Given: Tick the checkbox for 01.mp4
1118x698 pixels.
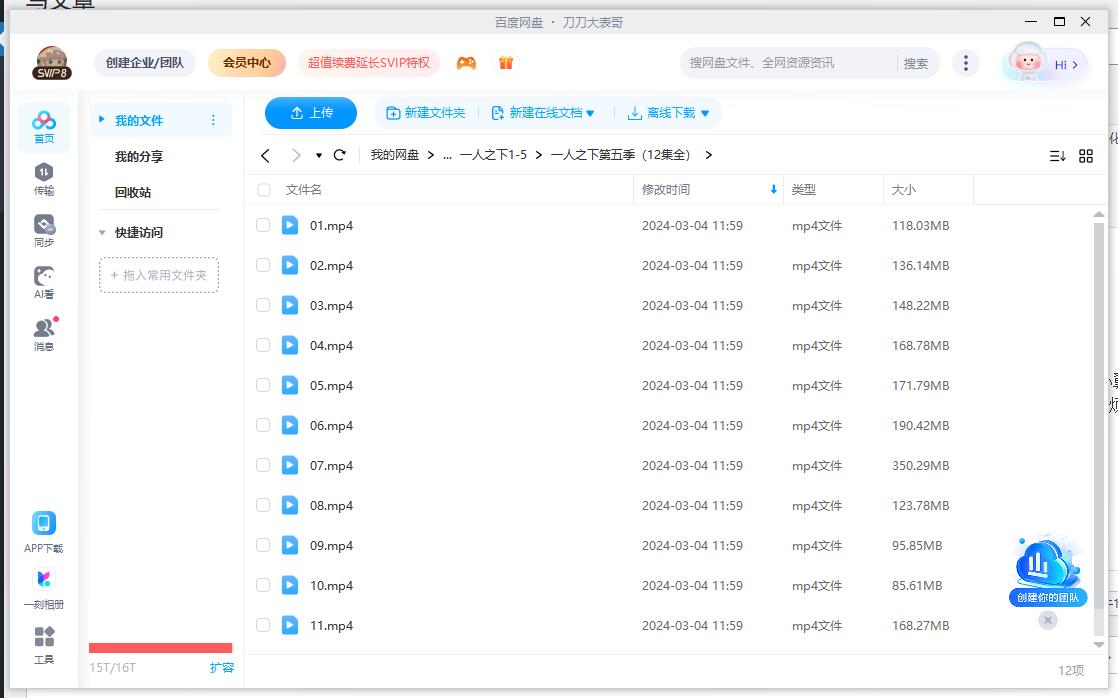Looking at the screenshot, I should point(263,226).
